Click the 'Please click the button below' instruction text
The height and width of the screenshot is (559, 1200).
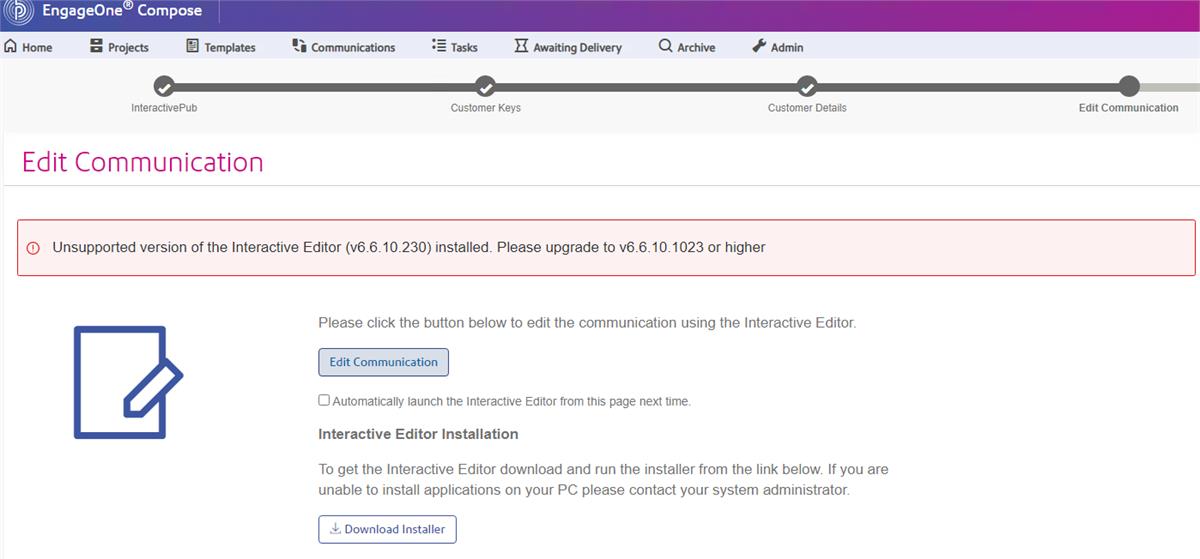(587, 323)
